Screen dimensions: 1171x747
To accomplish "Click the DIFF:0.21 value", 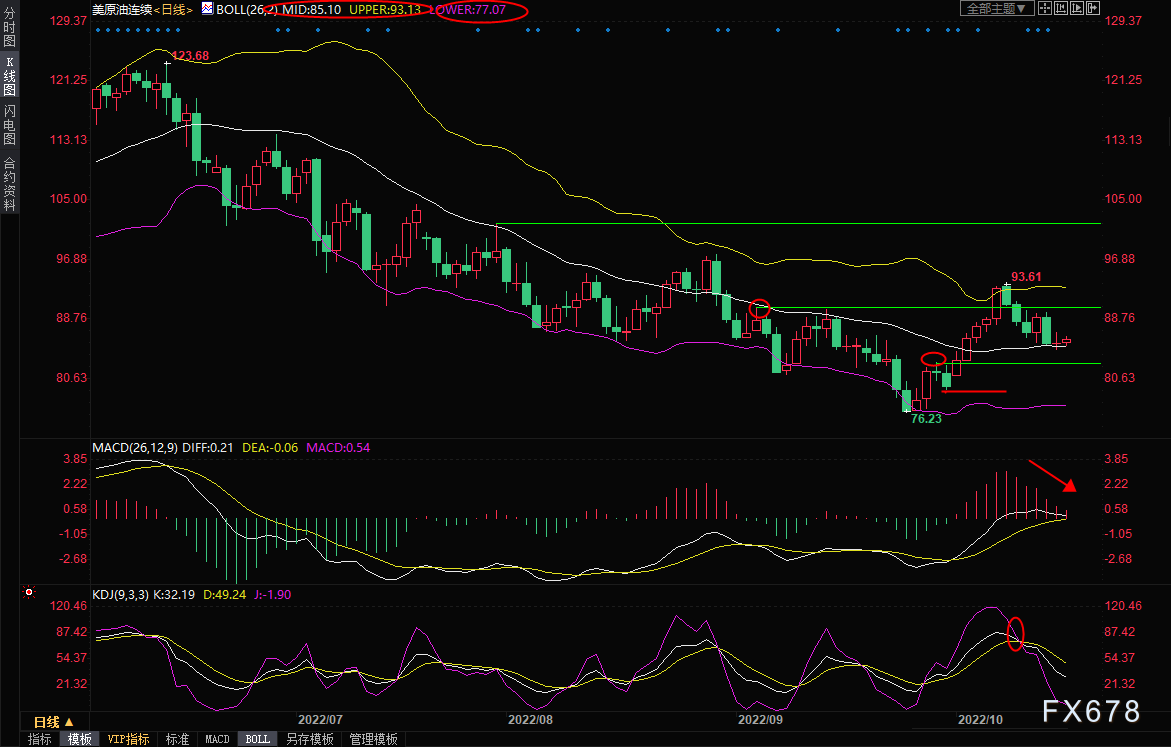I will (208, 447).
